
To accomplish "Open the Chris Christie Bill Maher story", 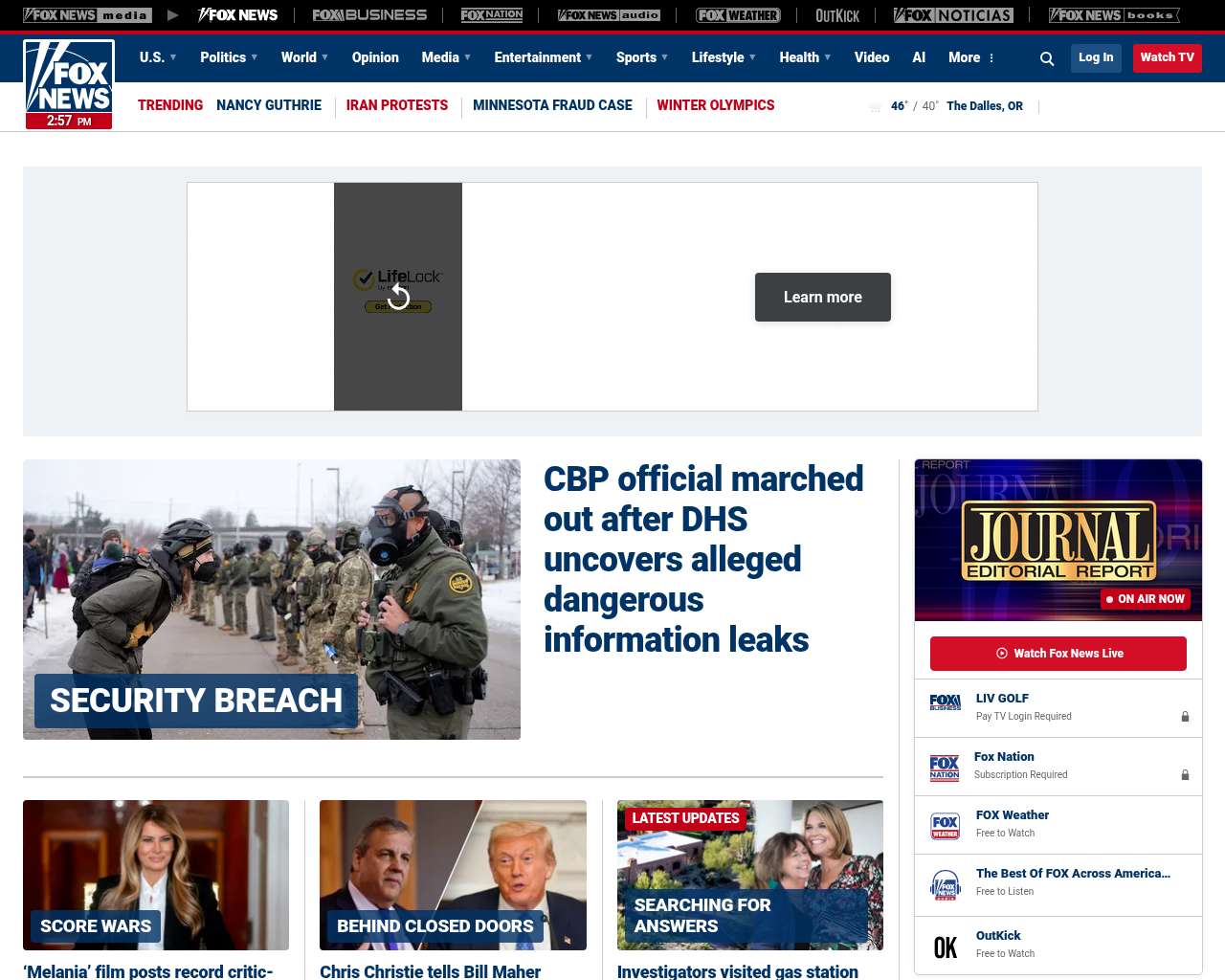I will (431, 971).
